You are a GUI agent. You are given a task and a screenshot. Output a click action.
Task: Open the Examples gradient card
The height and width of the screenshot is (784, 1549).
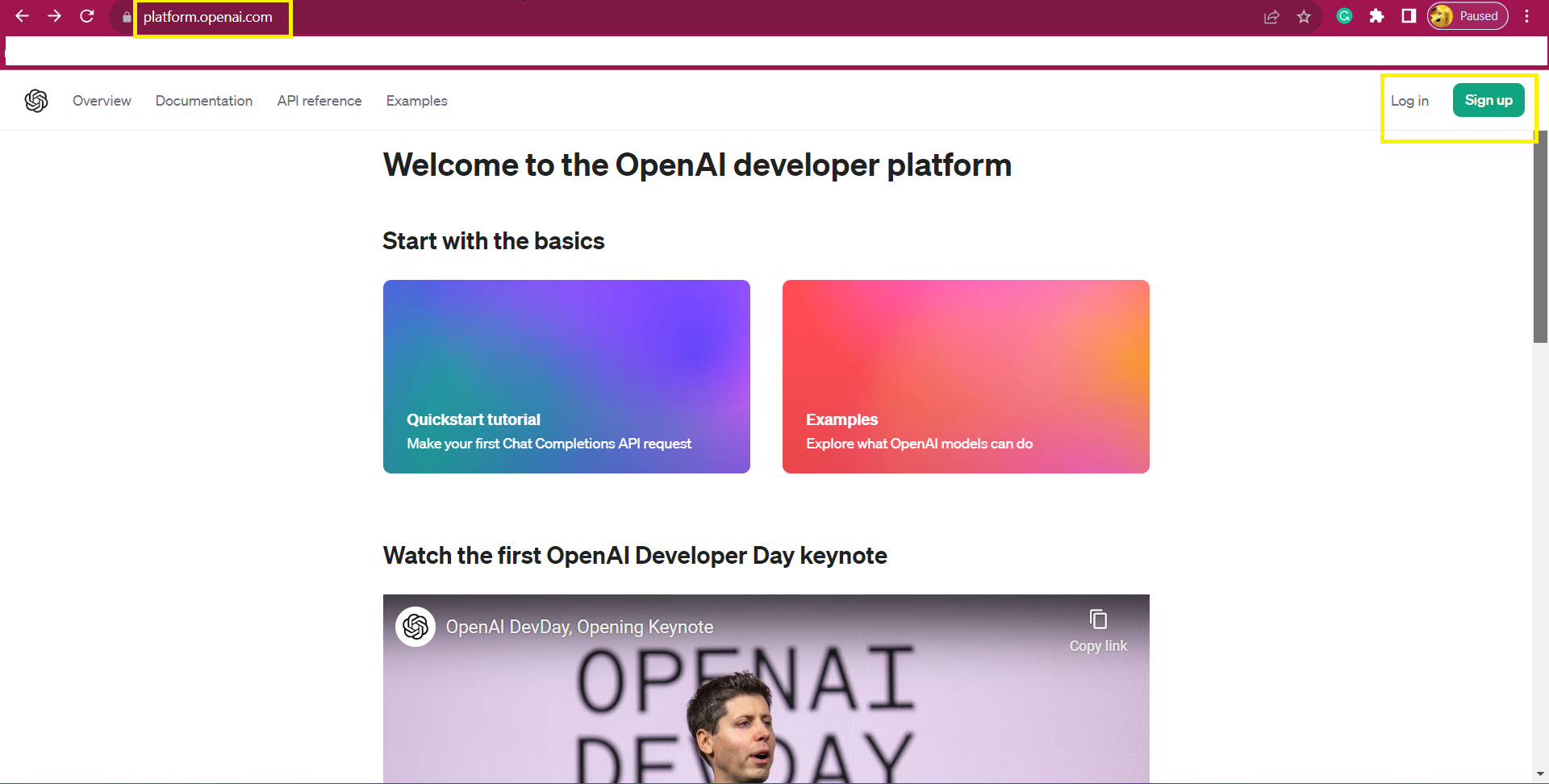966,377
